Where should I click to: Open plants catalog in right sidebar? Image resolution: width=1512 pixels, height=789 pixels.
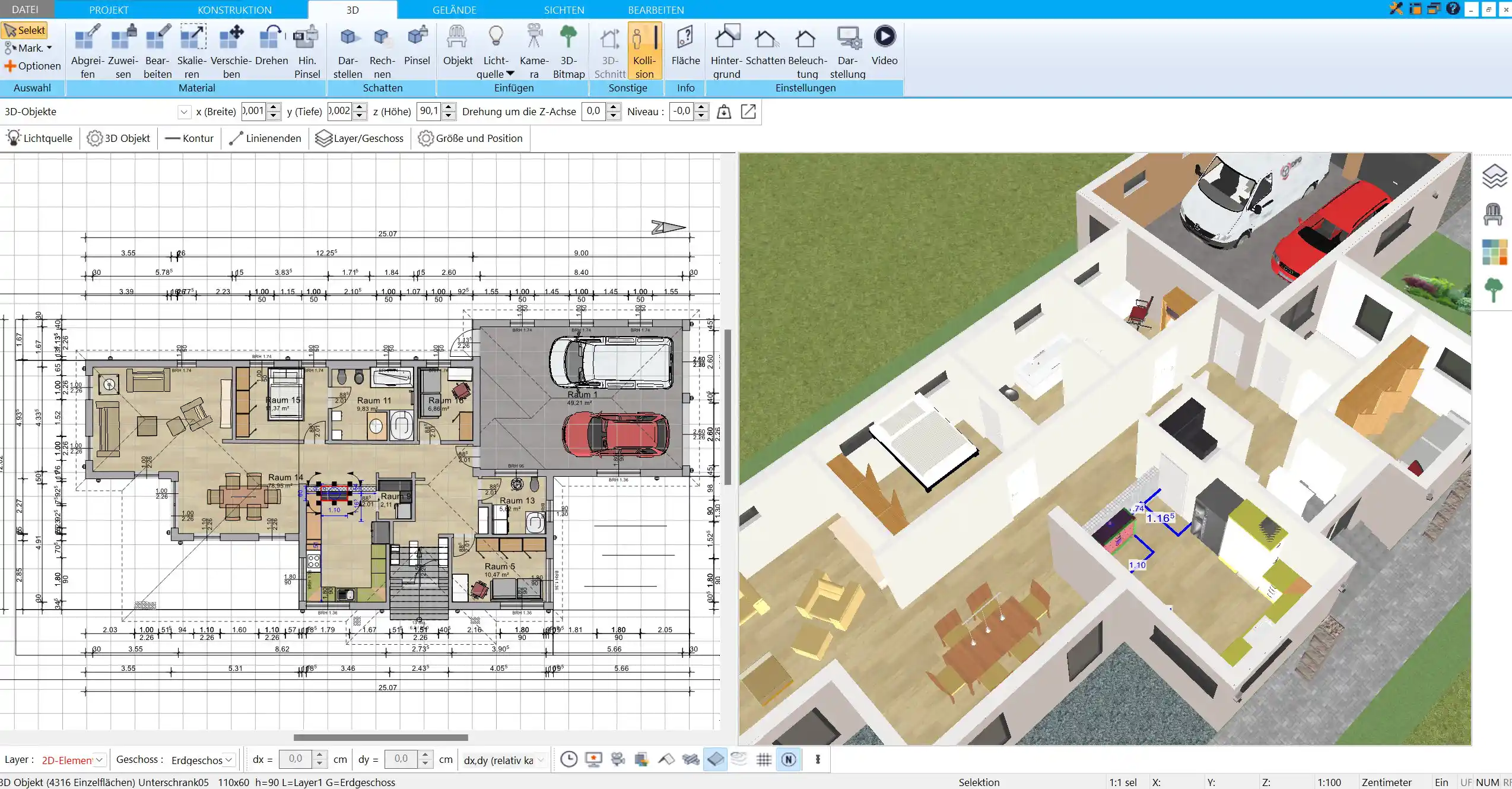point(1494,290)
